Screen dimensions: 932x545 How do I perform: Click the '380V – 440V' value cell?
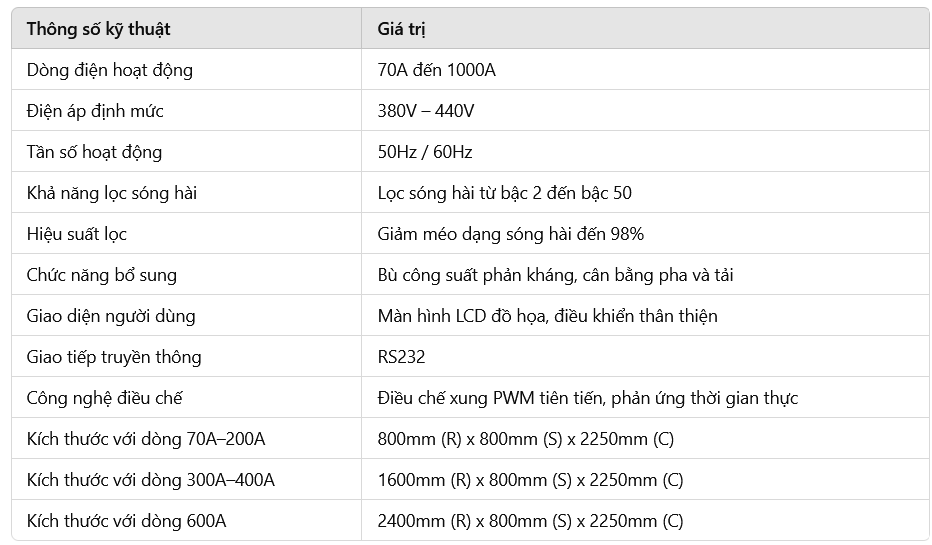(425, 111)
